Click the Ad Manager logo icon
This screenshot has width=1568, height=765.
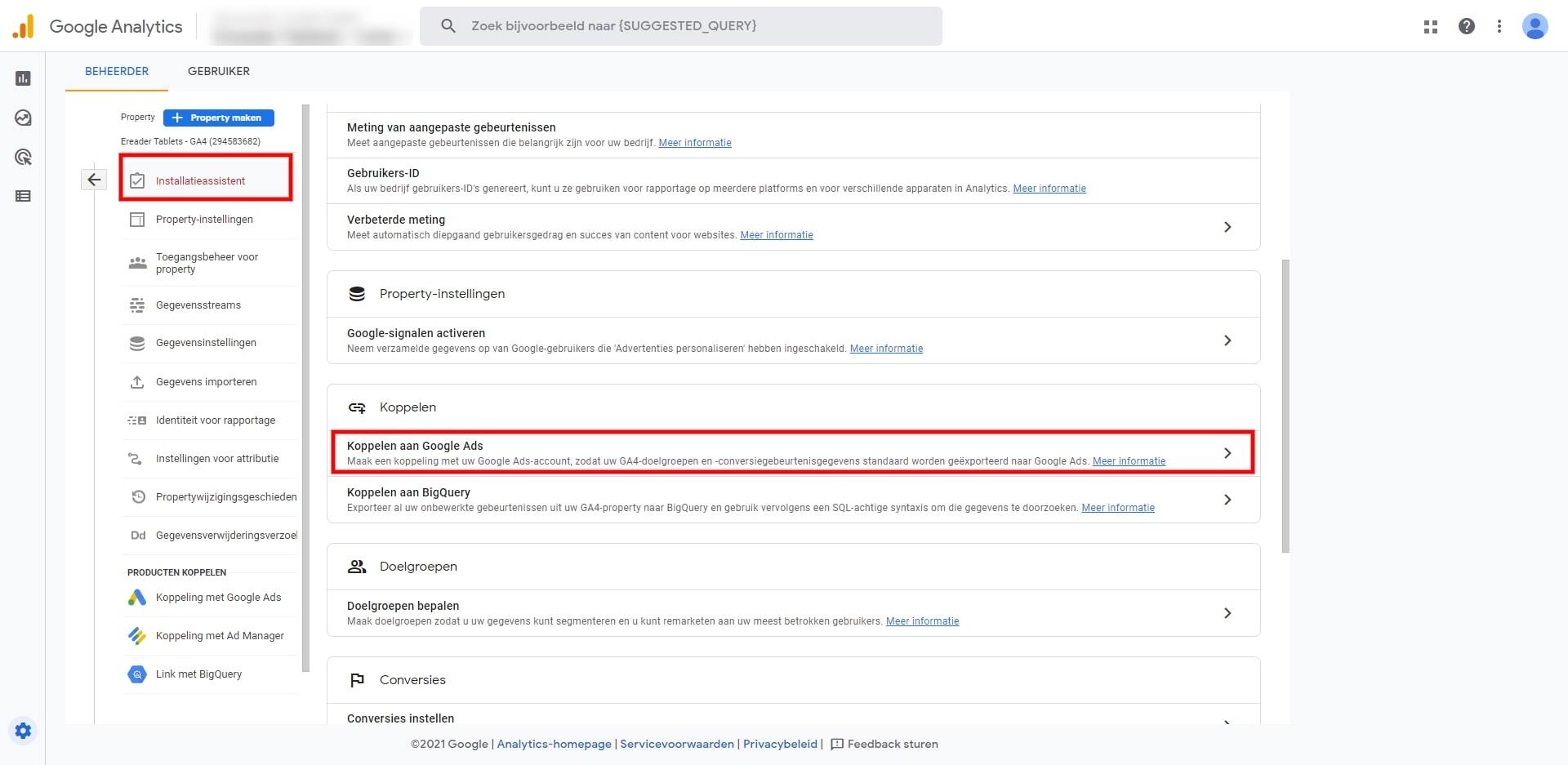click(x=137, y=636)
